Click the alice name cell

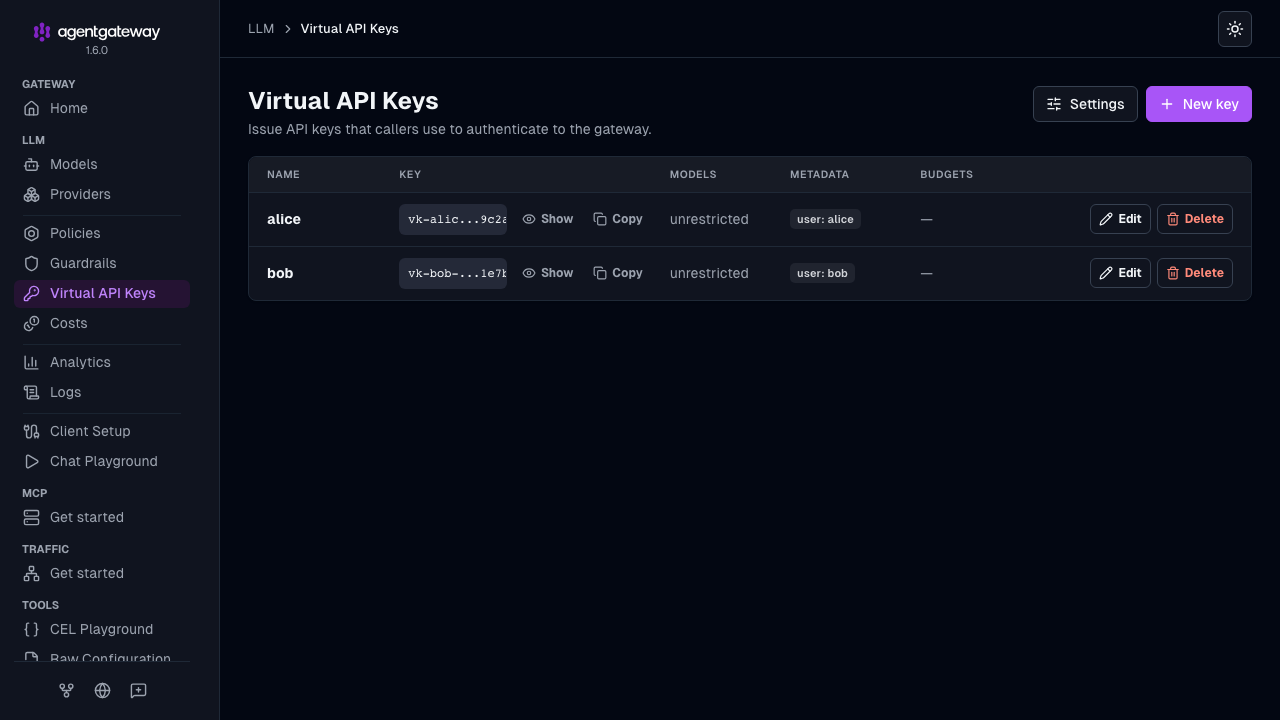(284, 219)
